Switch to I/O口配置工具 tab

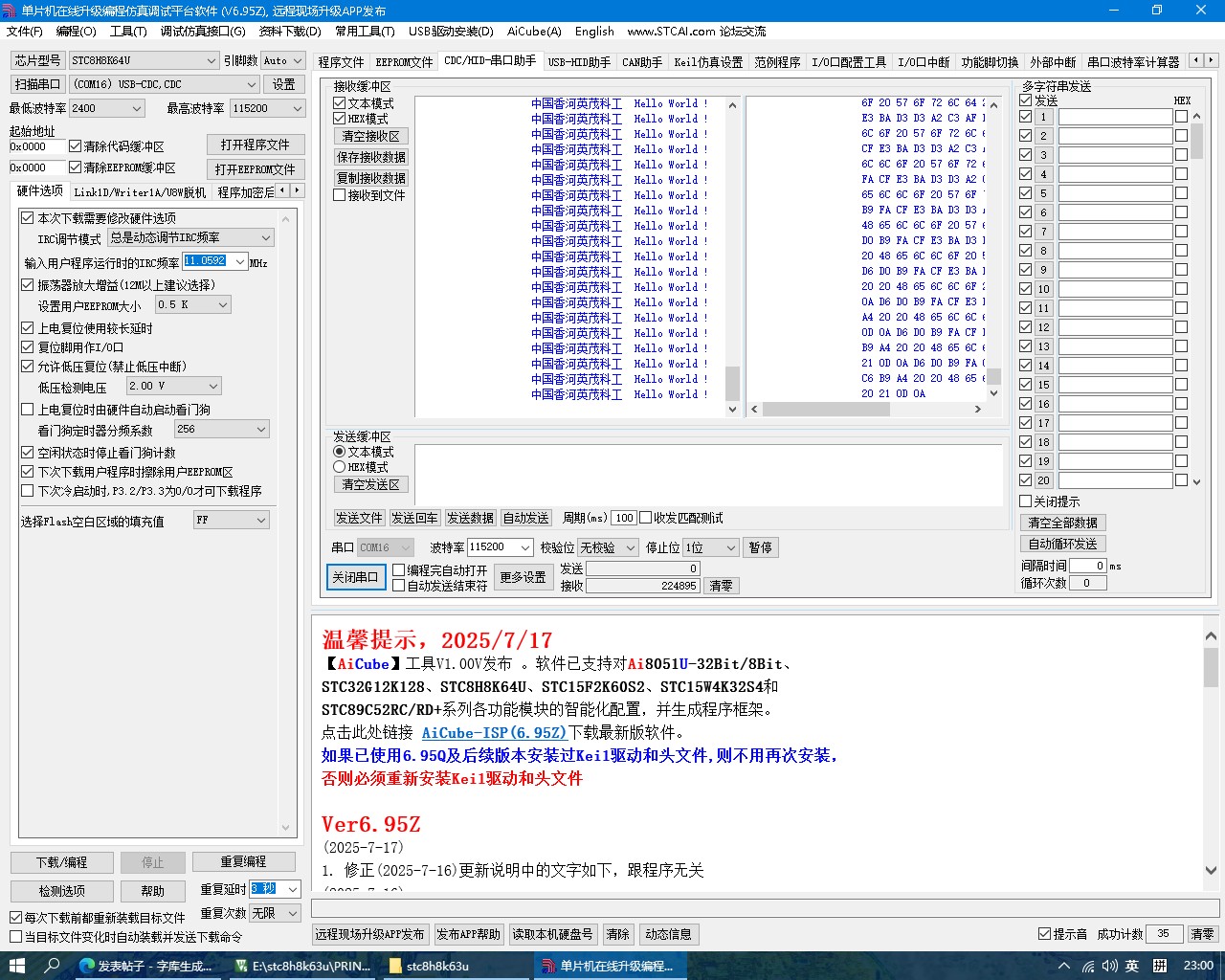(x=849, y=62)
